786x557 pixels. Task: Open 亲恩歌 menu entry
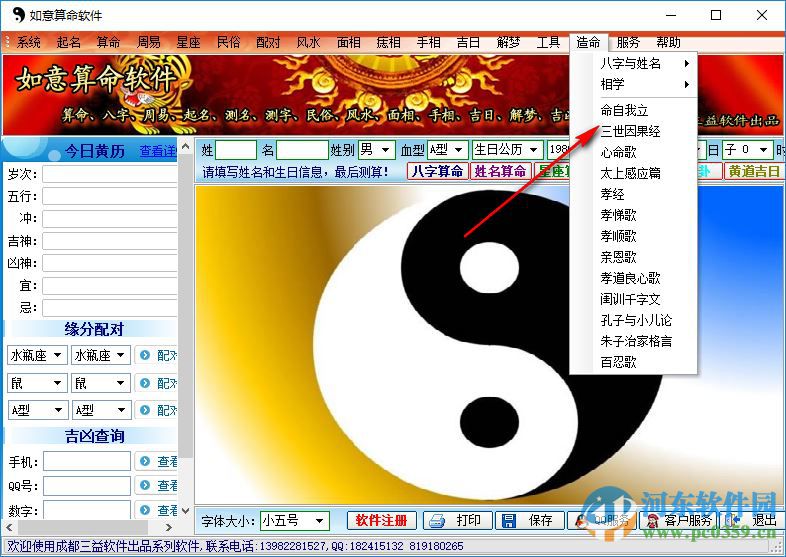point(634,257)
